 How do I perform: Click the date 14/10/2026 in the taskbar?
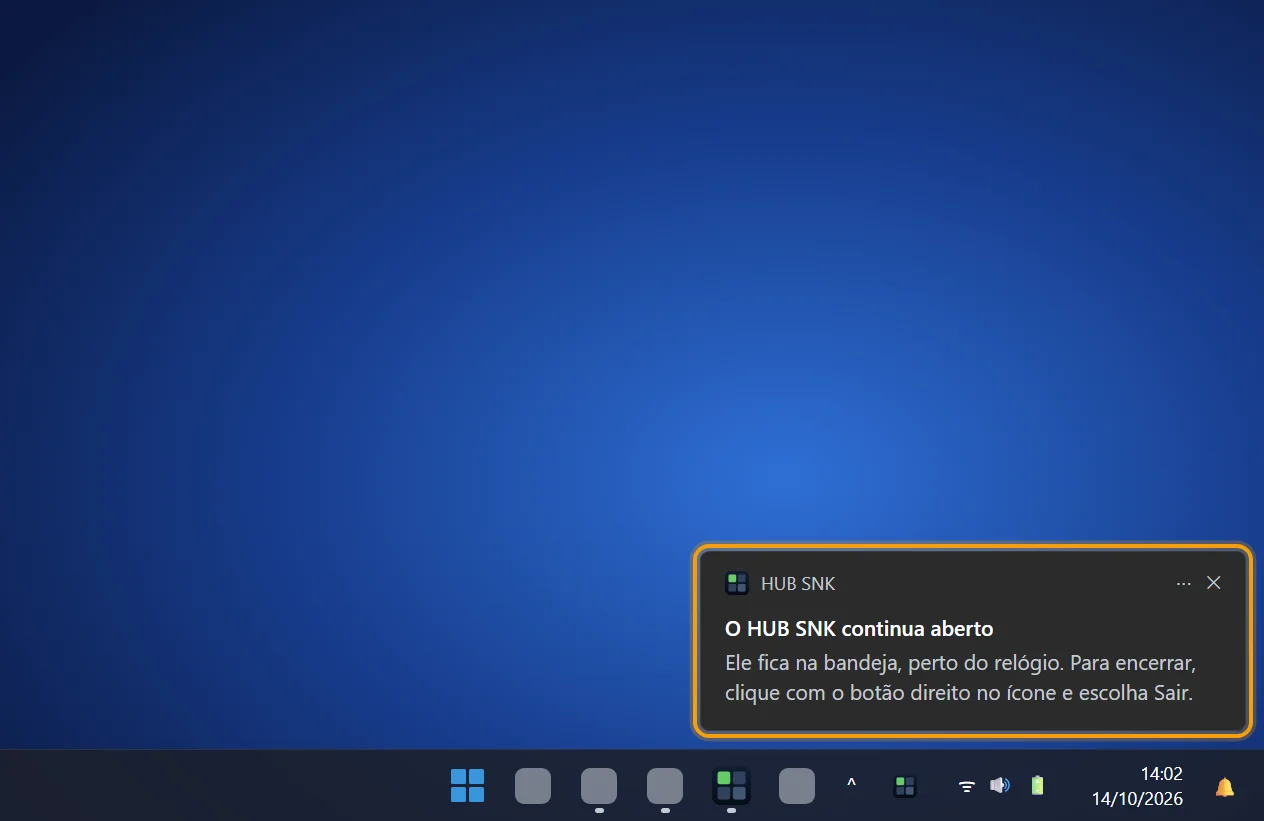point(1137,799)
